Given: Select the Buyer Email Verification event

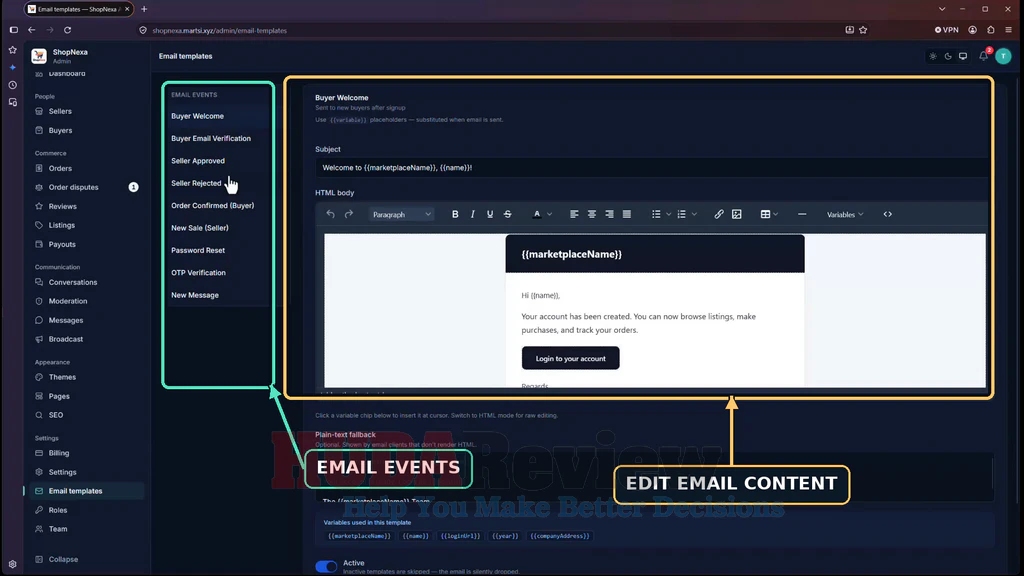Looking at the screenshot, I should click(x=211, y=138).
